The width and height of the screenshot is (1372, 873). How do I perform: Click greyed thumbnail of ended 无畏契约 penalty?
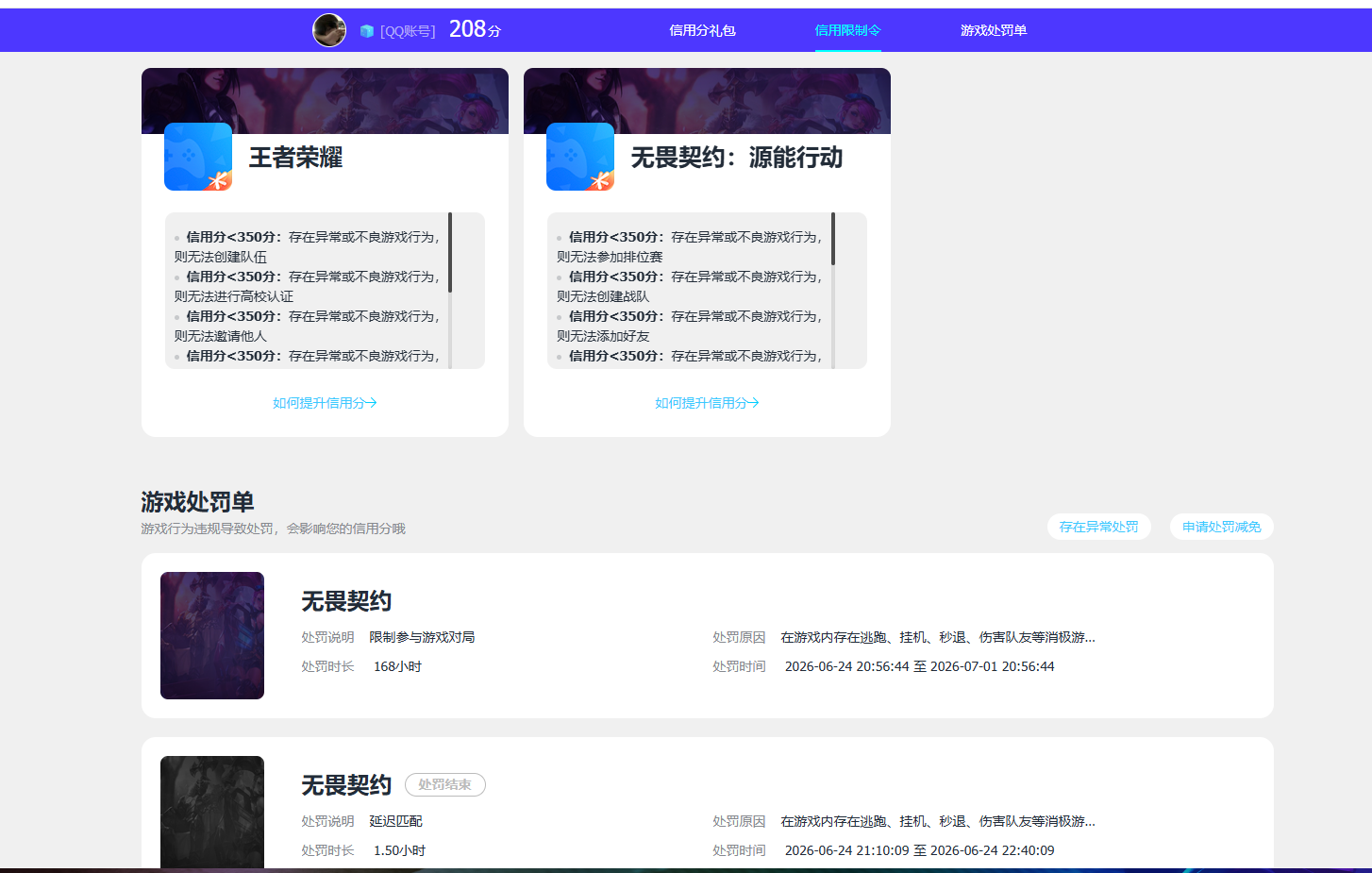click(x=212, y=812)
